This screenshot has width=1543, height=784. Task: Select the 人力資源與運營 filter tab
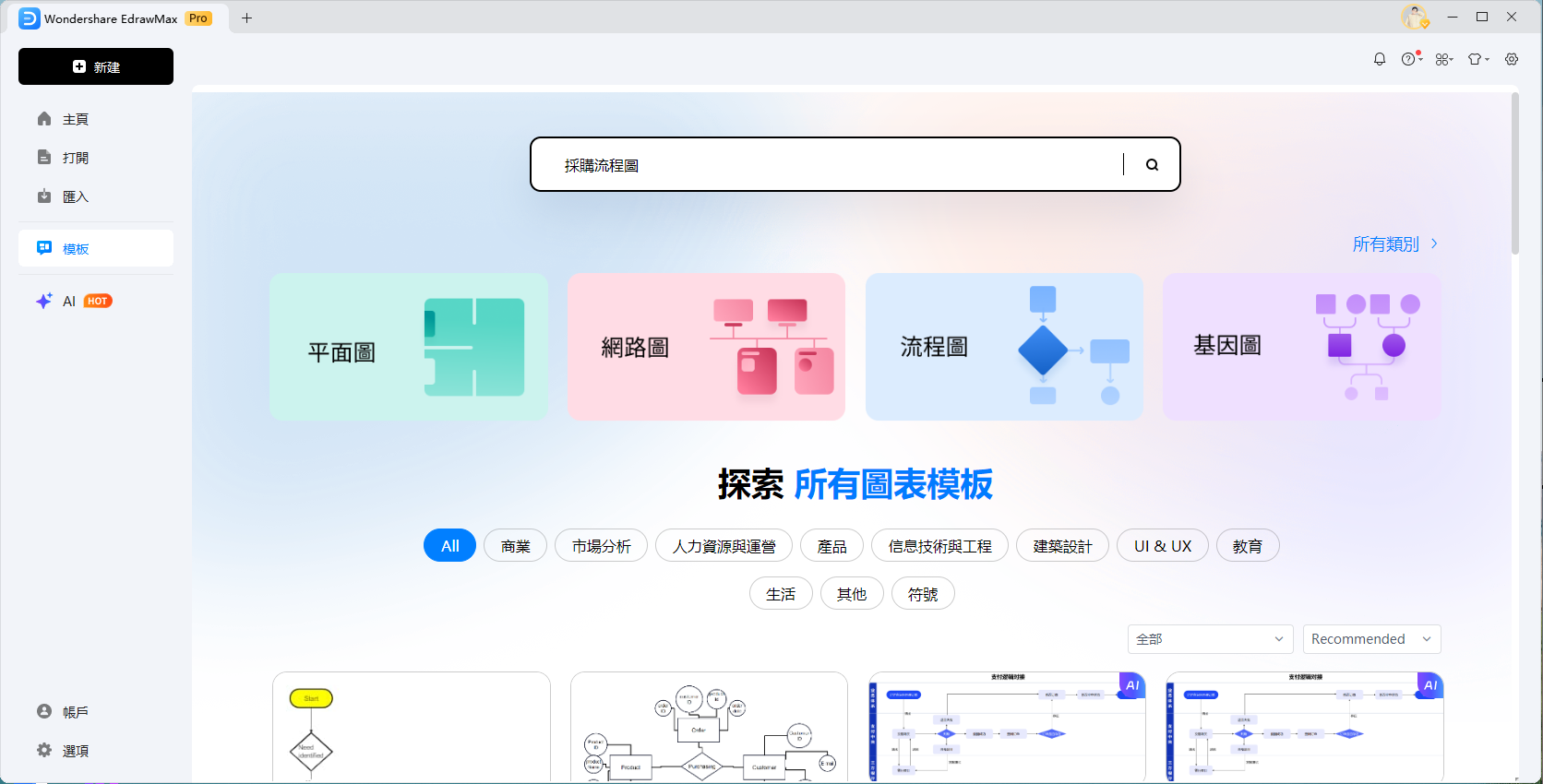(724, 545)
